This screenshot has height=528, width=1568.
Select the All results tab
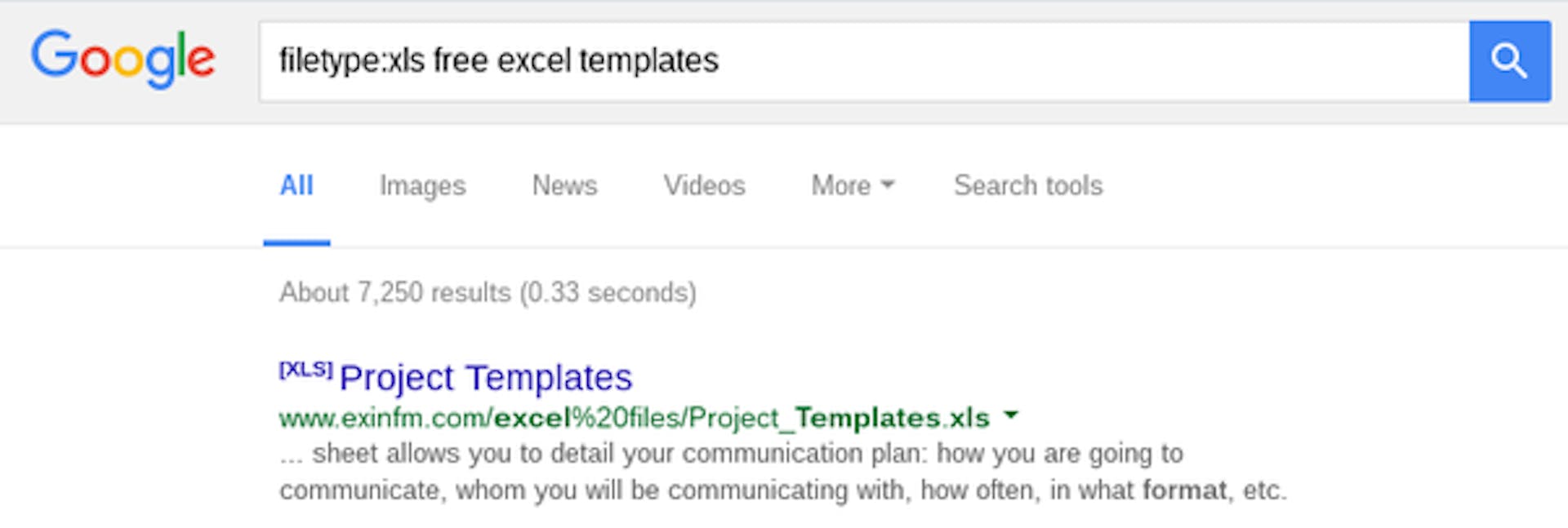(296, 185)
